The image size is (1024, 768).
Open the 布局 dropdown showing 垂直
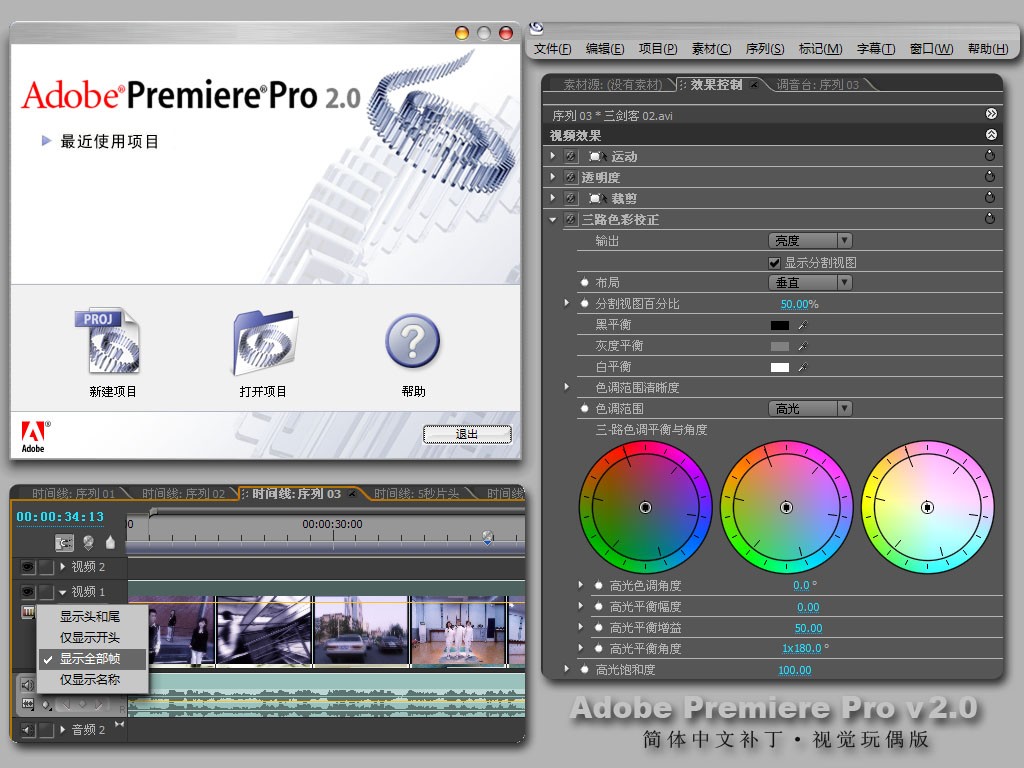810,282
